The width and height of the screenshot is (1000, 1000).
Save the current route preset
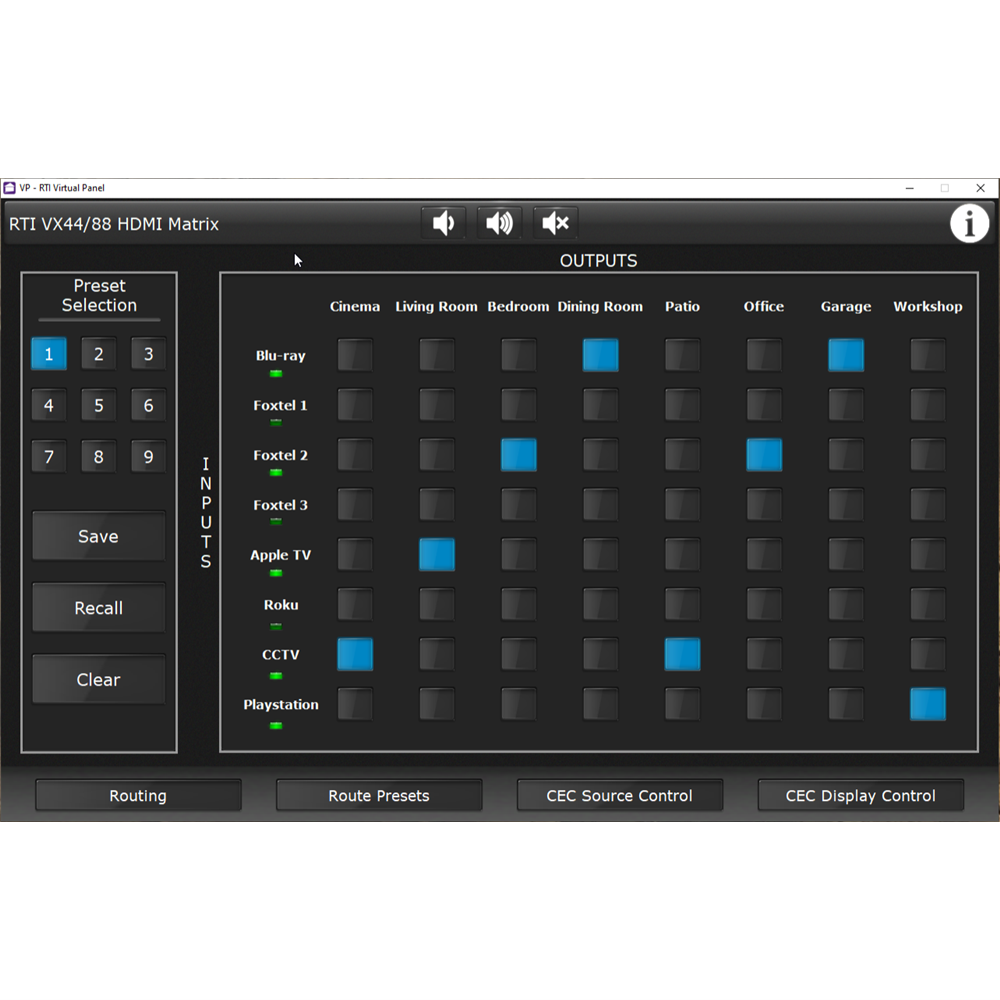(99, 537)
